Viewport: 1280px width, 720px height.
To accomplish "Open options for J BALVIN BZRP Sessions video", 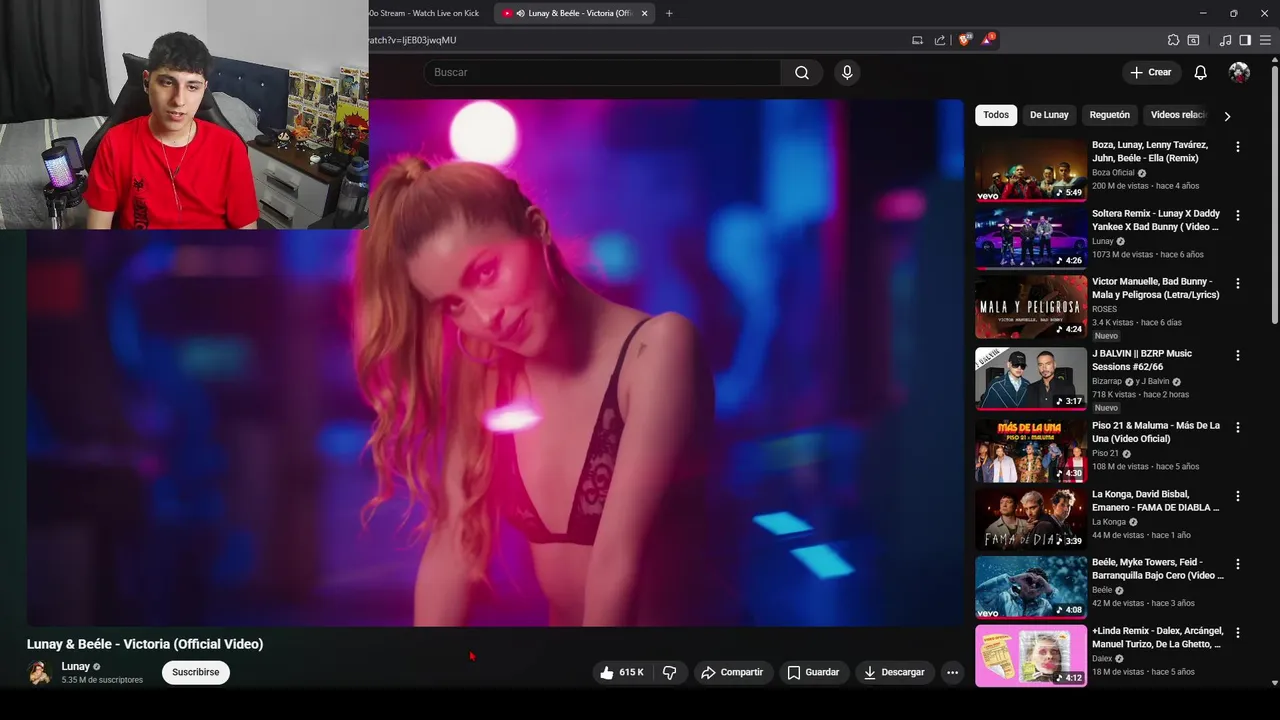I will [1238, 355].
